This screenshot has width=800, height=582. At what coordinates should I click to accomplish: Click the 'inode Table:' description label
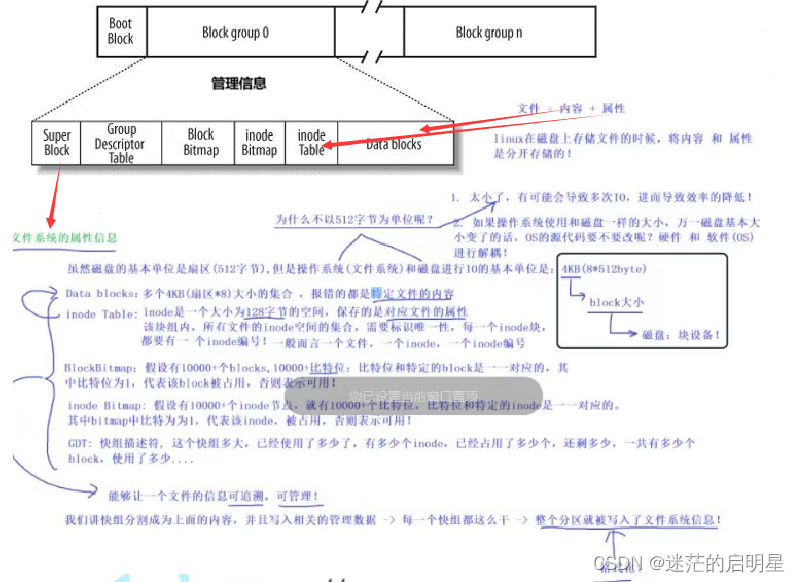pos(101,314)
